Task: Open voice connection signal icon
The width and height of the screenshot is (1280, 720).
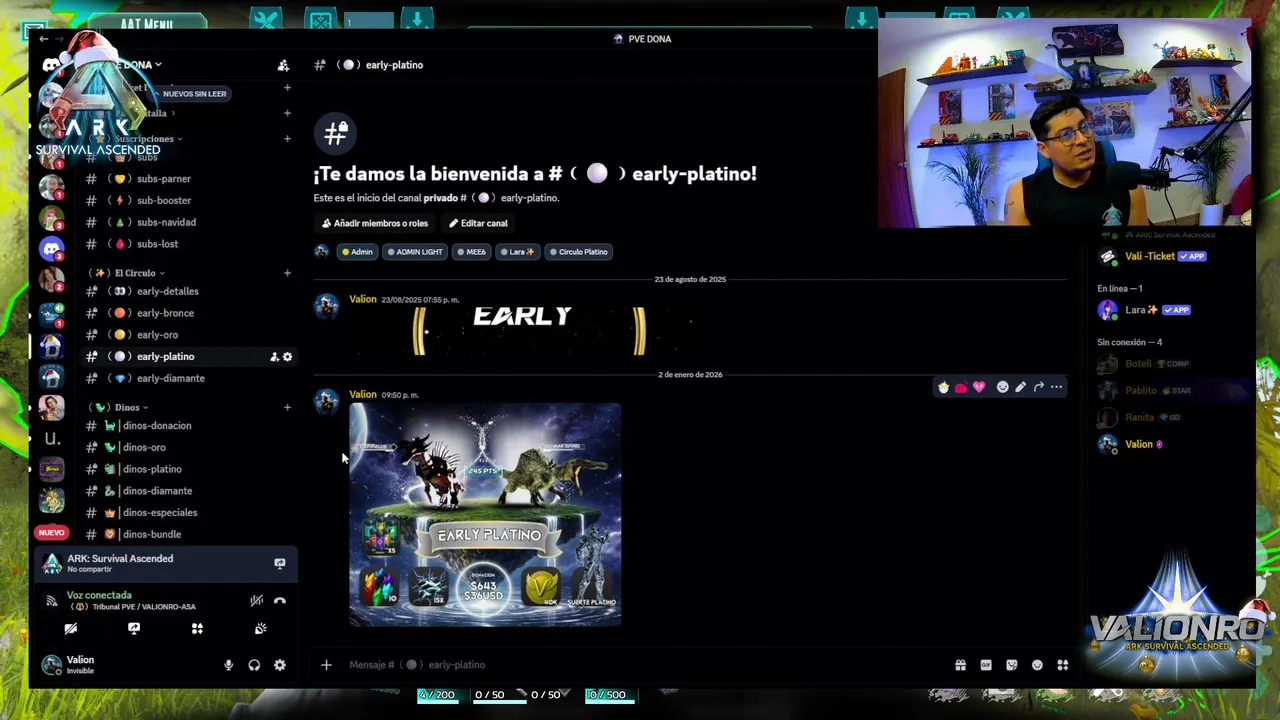Action: 52,601
